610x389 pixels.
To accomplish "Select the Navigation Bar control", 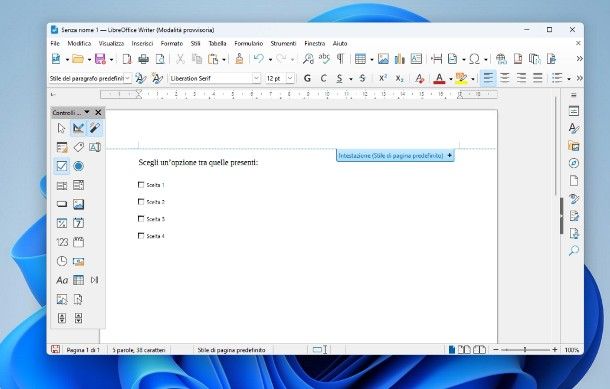I will [95, 280].
